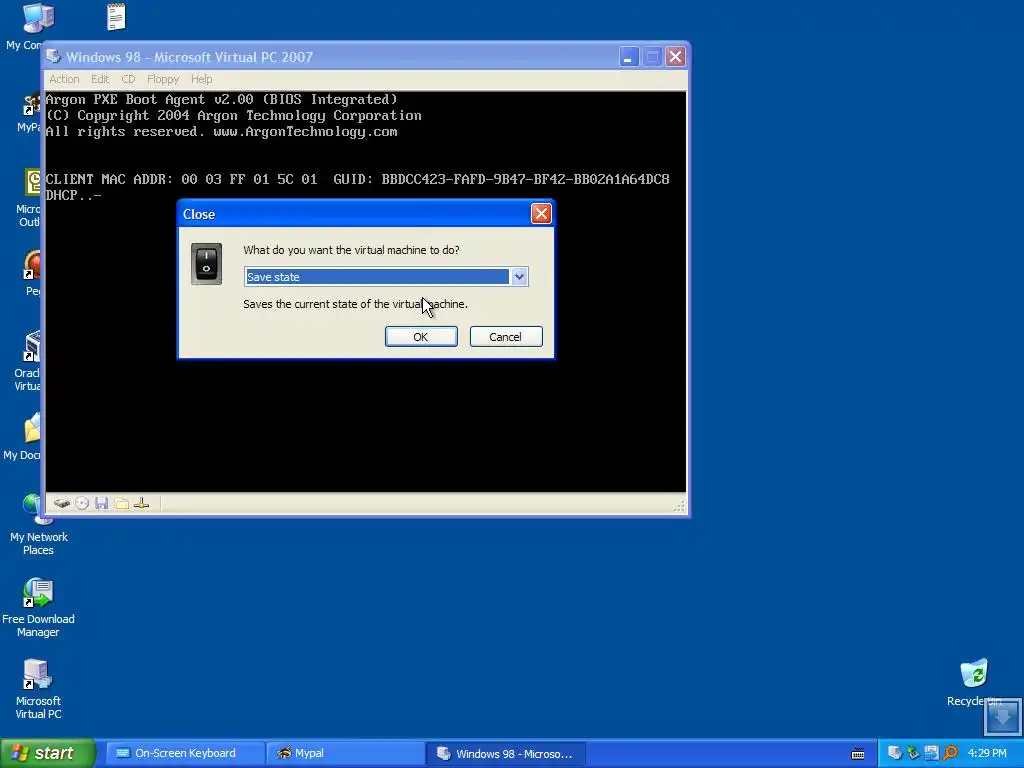
Task: Click the shared folders icon in status bar
Action: (x=121, y=503)
